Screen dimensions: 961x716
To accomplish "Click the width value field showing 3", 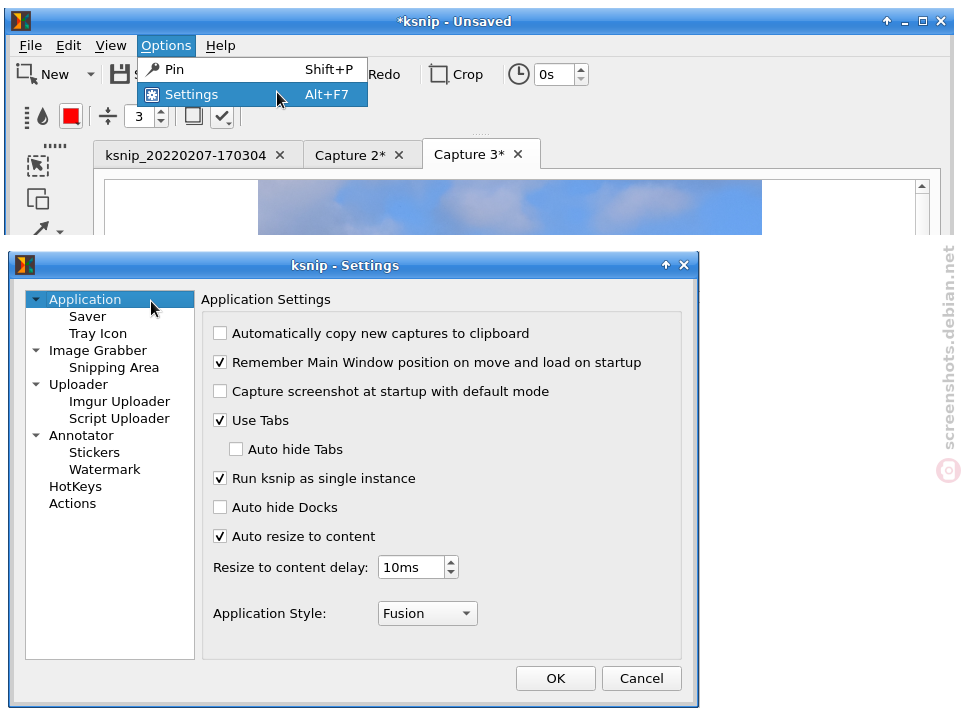I will tap(139, 116).
